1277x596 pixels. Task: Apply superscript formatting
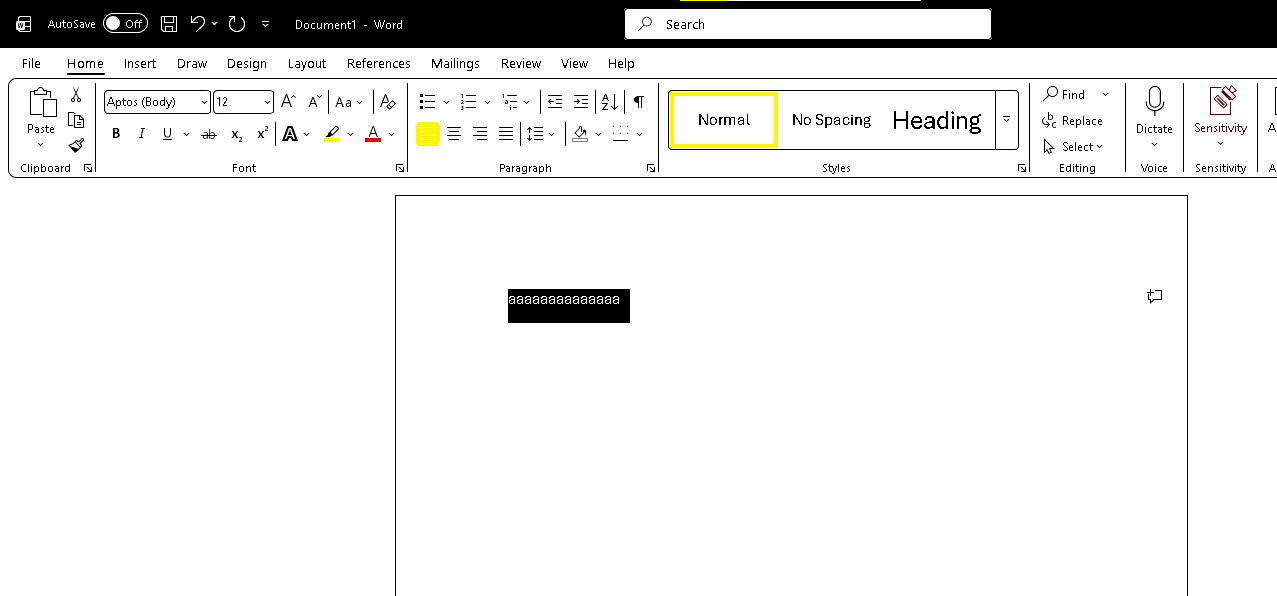262,134
